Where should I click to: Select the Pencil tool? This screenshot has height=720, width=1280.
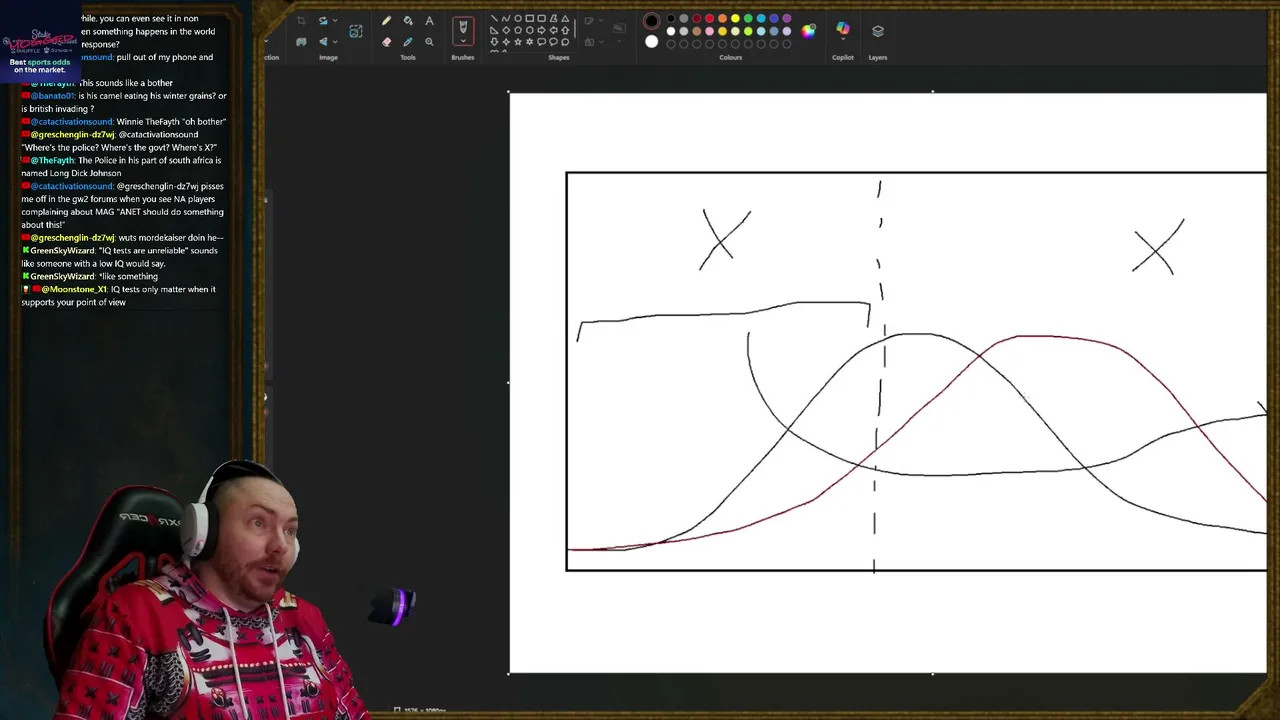pos(386,21)
